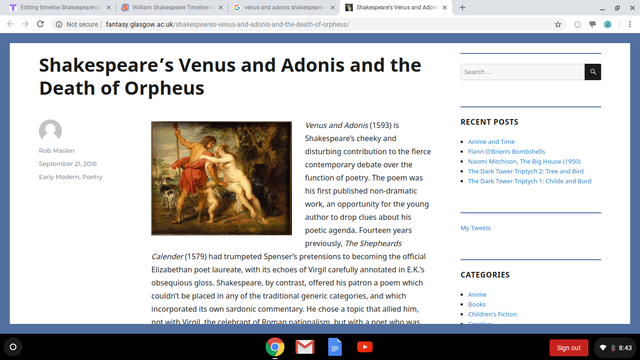Click the circular extension icon beside the star
This screenshot has width=640, height=360.
pyautogui.click(x=578, y=24)
